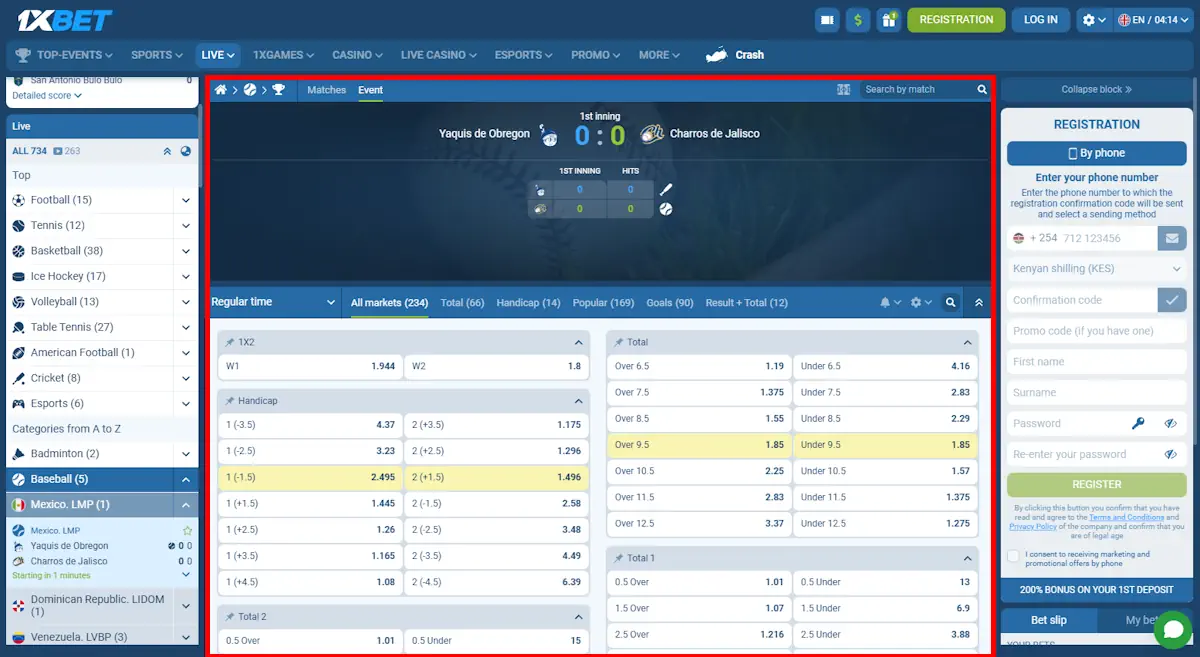The width and height of the screenshot is (1200, 657).
Task: Expand the Tennis sports category chevron
Action: (186, 225)
